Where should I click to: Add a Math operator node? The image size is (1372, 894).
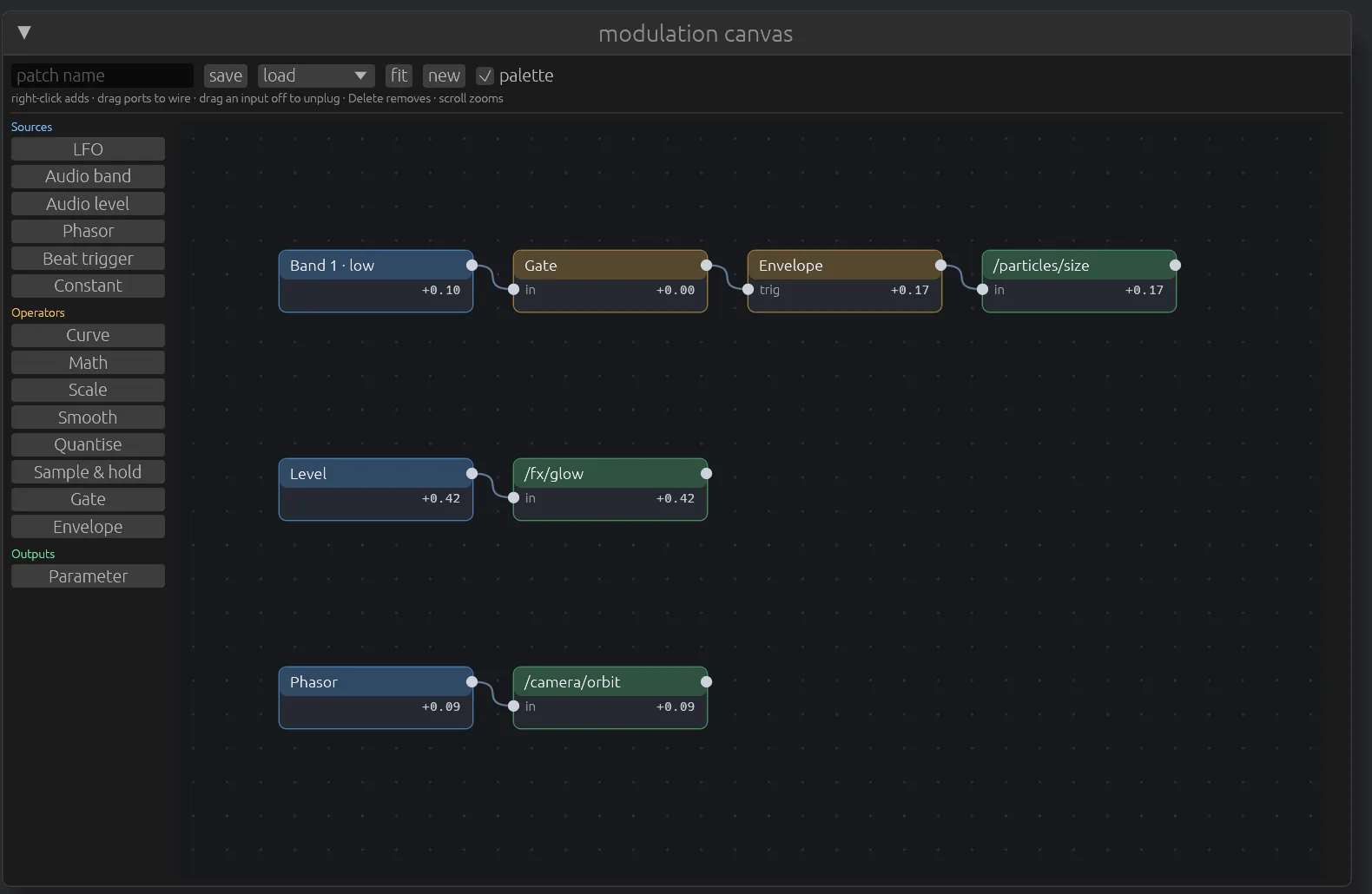click(x=88, y=363)
